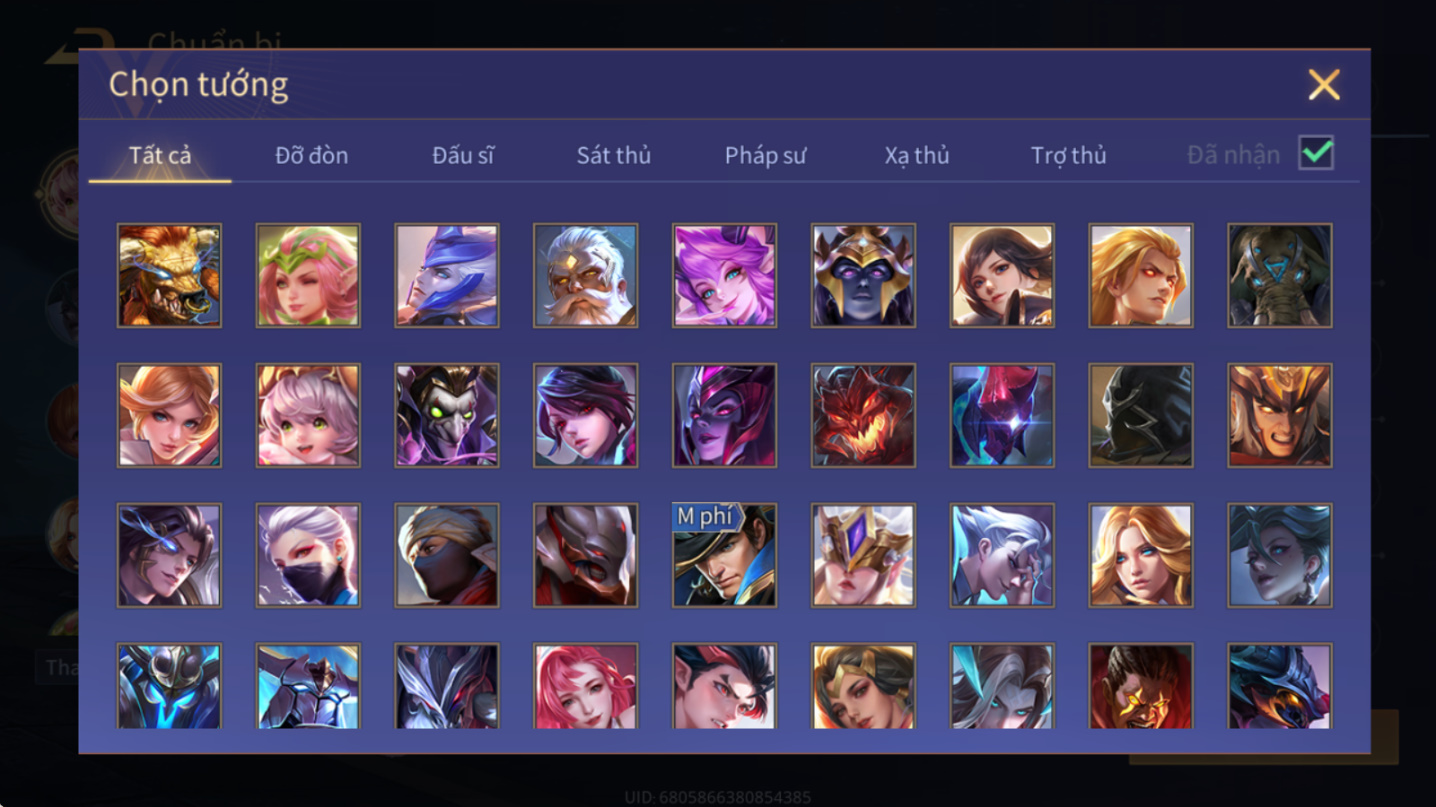The image size is (1436, 807).
Task: Open the "Đấu sĩ" tab
Action: coord(463,155)
